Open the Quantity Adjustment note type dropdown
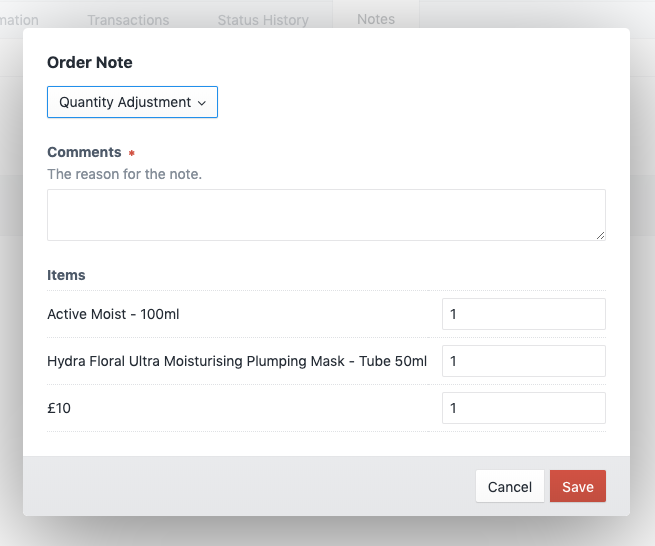This screenshot has width=655, height=546. point(132,102)
